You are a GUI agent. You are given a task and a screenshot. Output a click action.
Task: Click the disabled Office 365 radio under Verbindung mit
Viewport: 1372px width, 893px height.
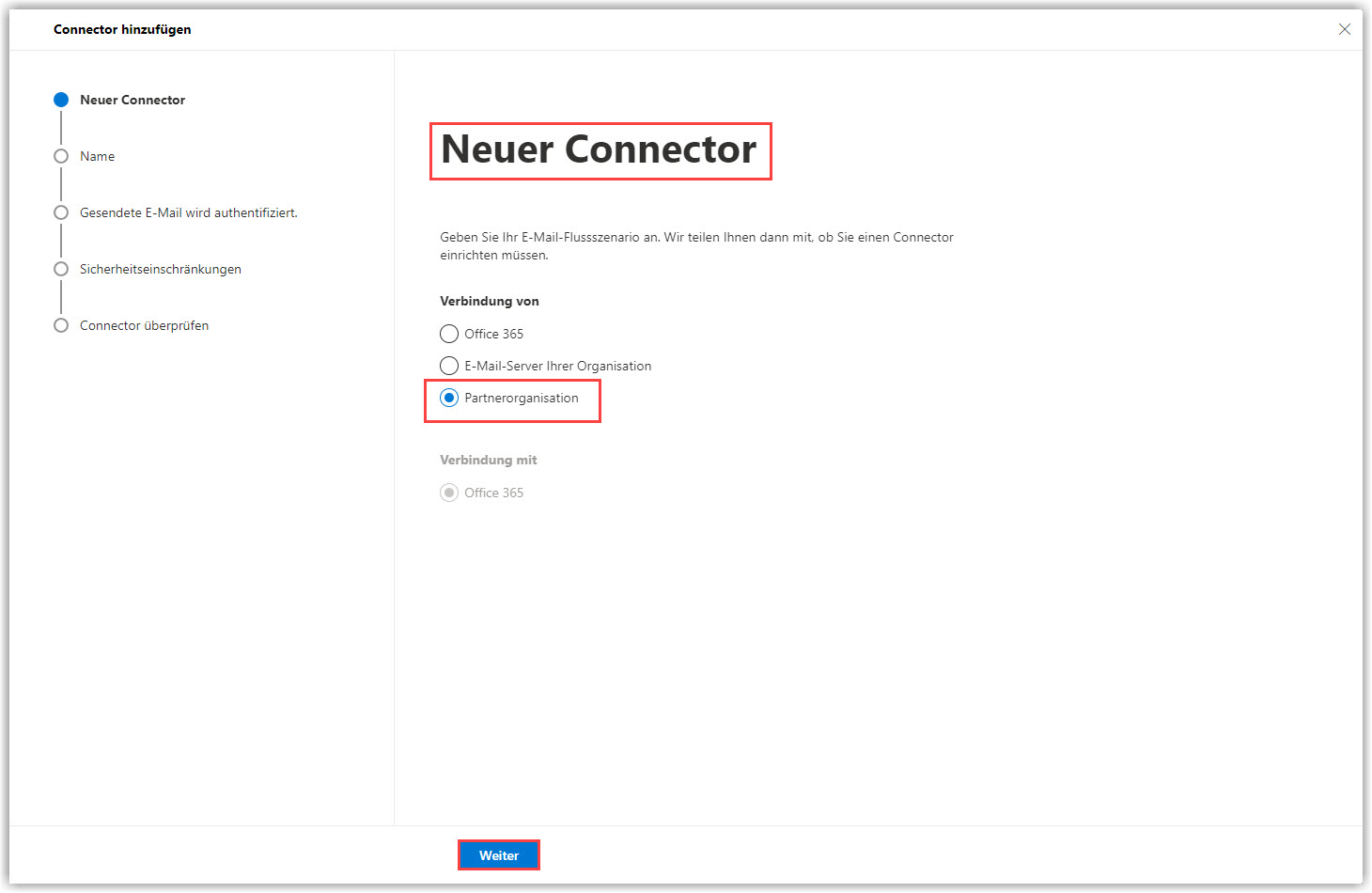449,493
